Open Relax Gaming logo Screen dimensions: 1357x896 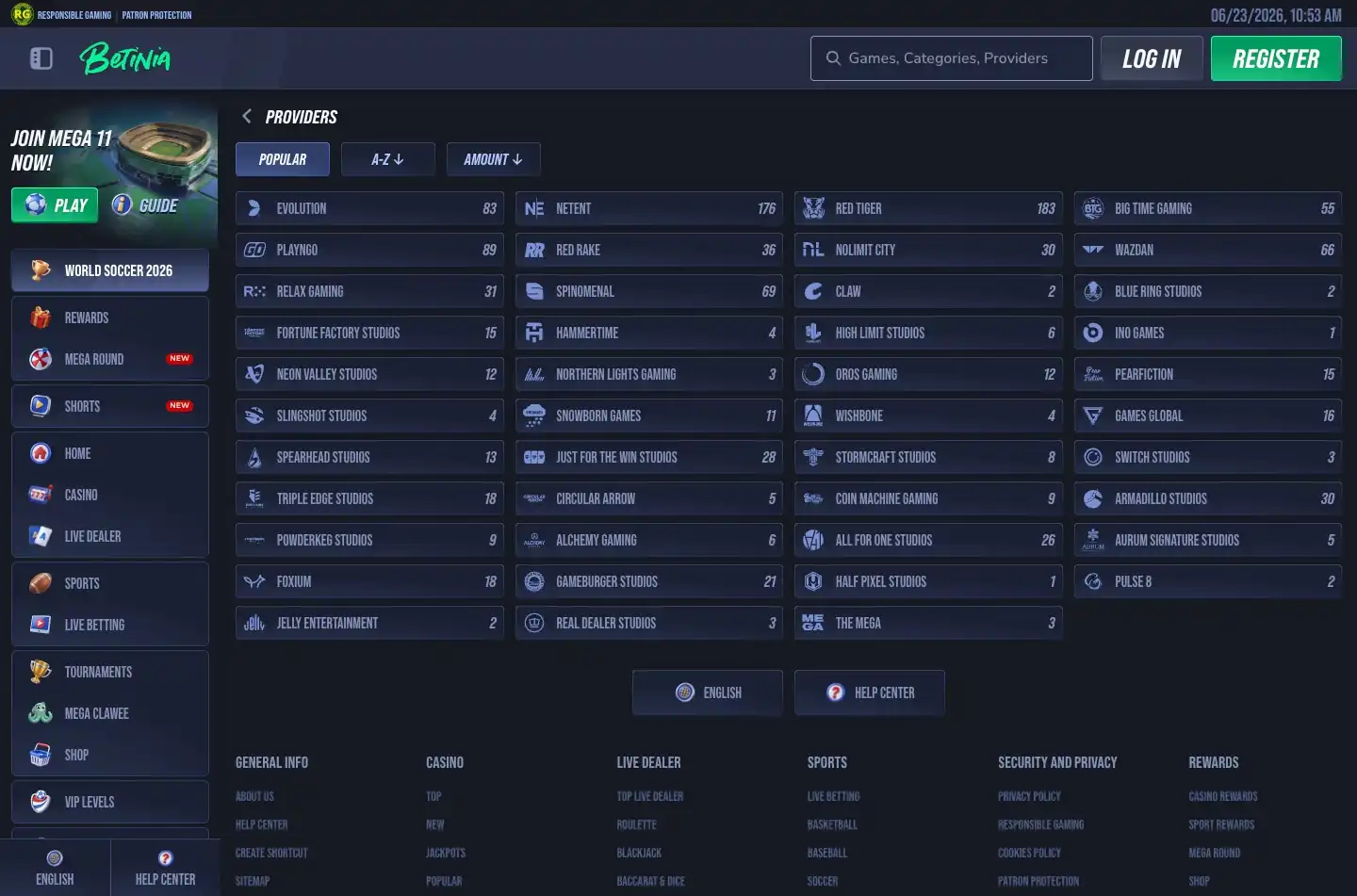pyautogui.click(x=254, y=291)
